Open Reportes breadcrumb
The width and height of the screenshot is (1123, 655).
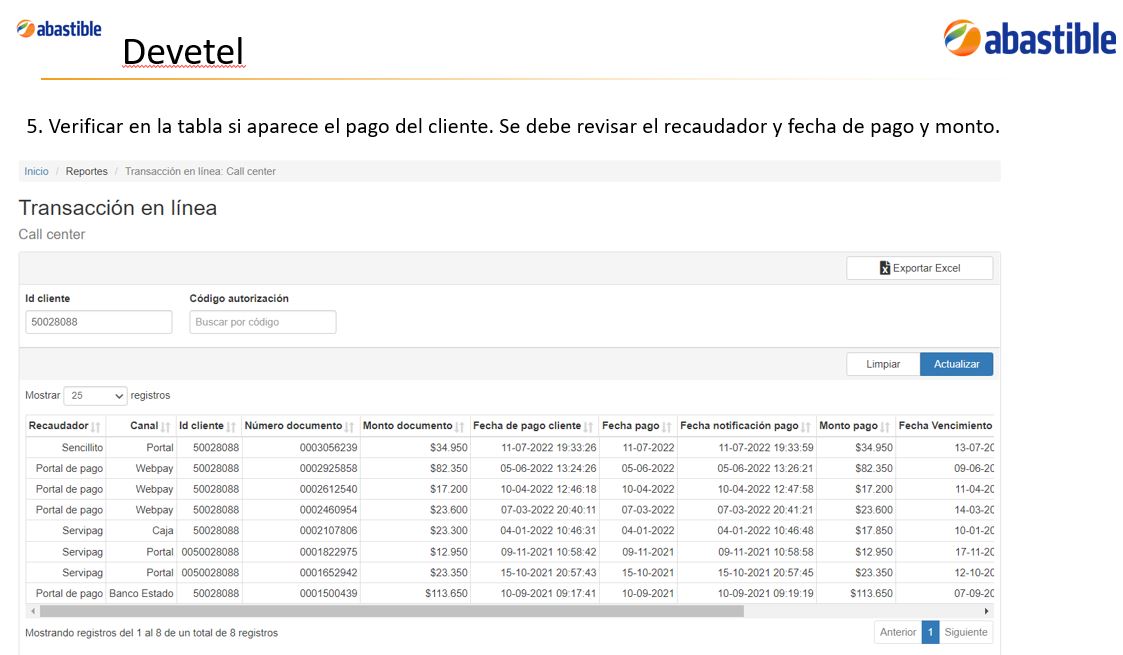87,171
